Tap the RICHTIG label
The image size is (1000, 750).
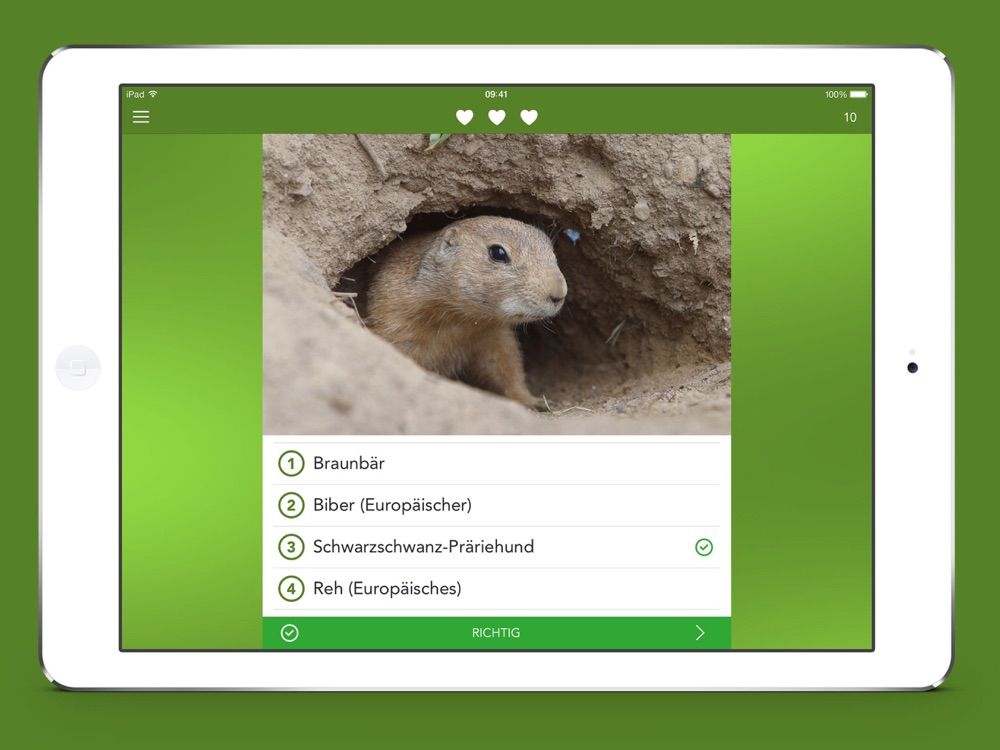point(496,633)
